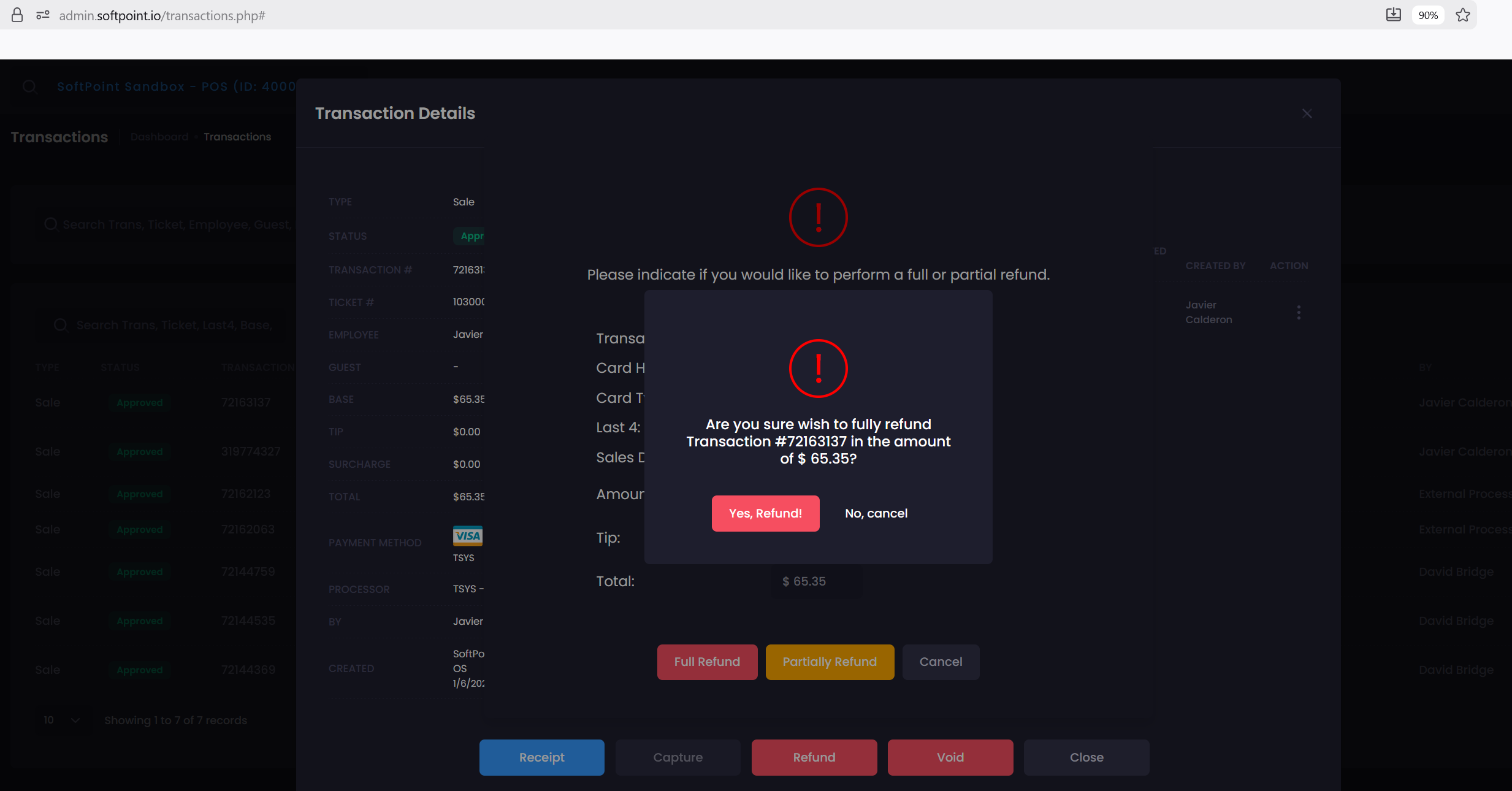Choose Partially Refund
1512x791 pixels.
[829, 662]
